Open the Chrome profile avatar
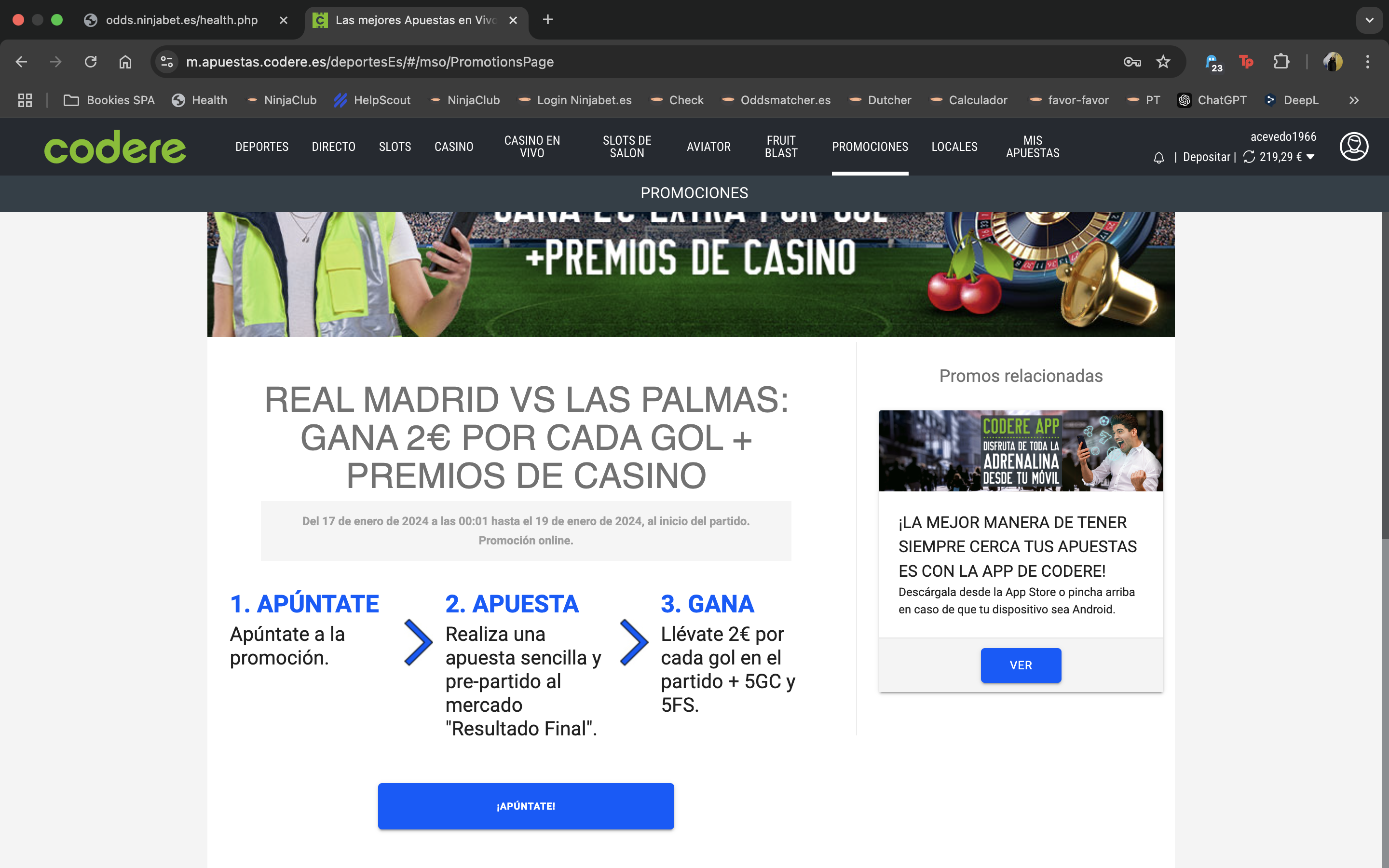Image resolution: width=1389 pixels, height=868 pixels. pos(1333,61)
